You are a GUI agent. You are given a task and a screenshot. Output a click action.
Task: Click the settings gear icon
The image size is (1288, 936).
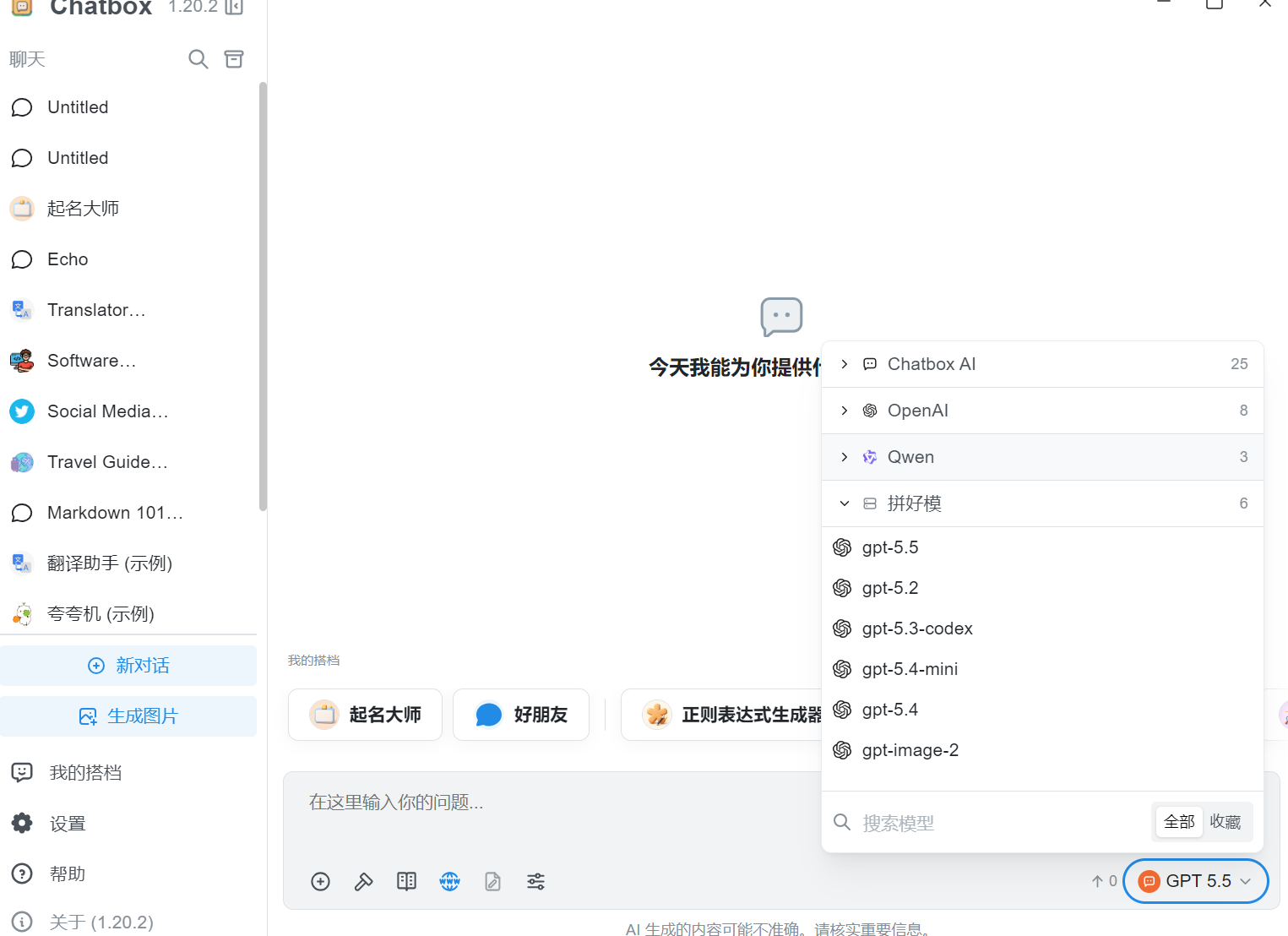22,823
